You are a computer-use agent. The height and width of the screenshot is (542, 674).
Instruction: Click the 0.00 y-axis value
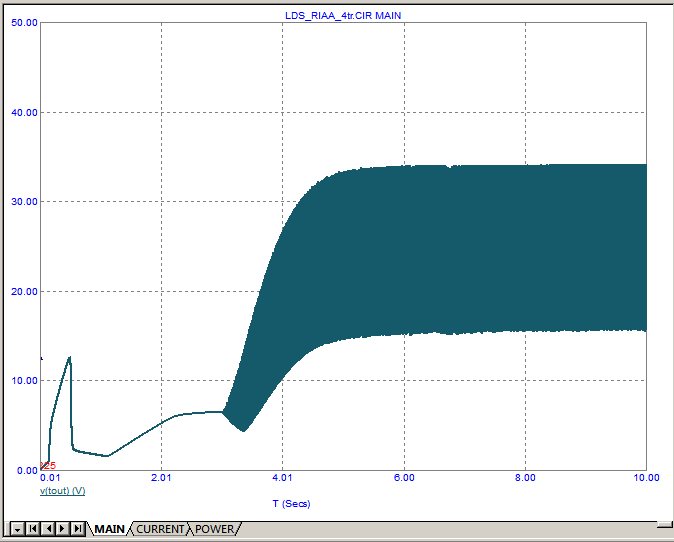click(27, 471)
